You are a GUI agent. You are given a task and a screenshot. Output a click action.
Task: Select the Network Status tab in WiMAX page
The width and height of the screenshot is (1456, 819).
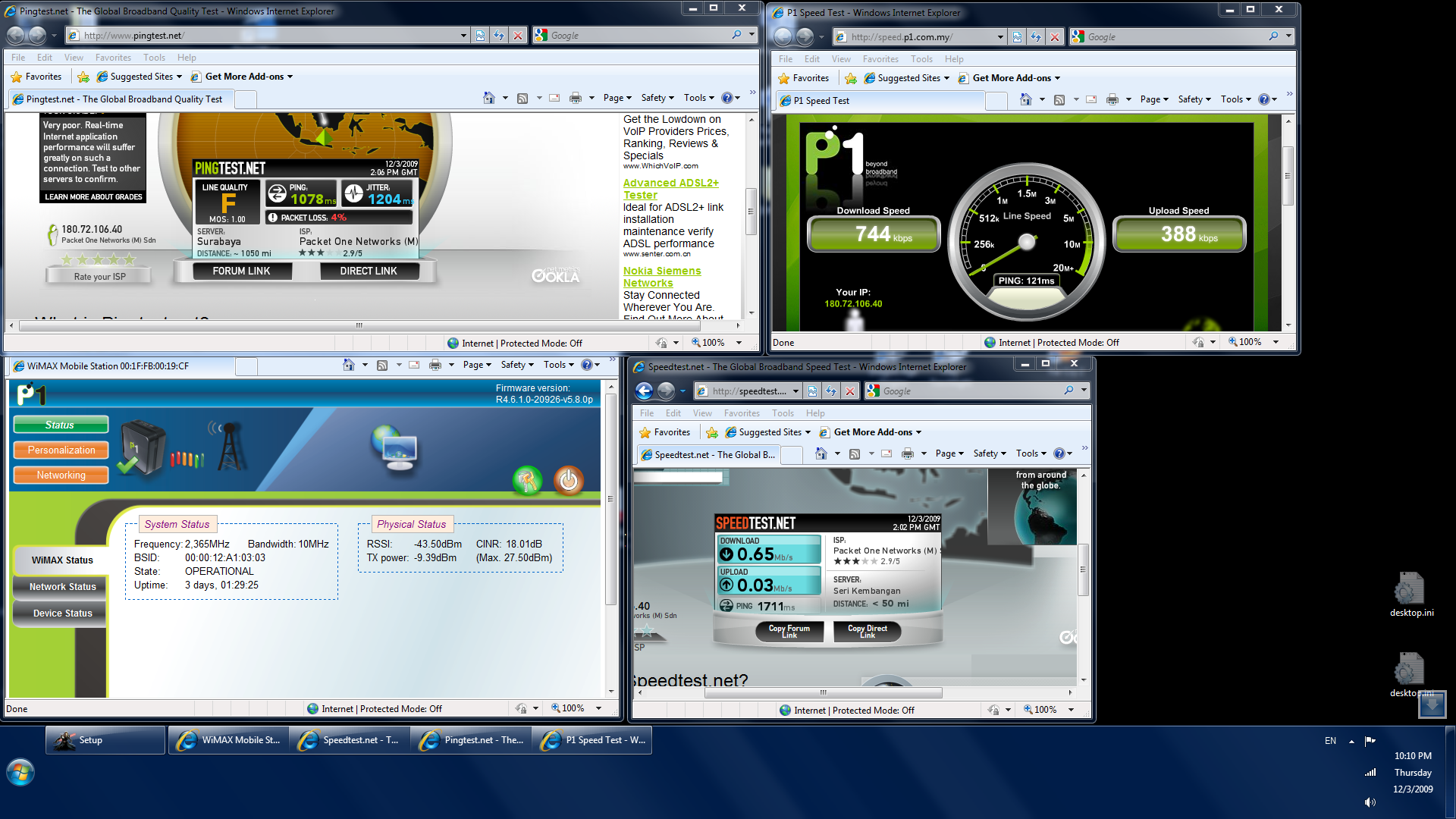pos(62,587)
